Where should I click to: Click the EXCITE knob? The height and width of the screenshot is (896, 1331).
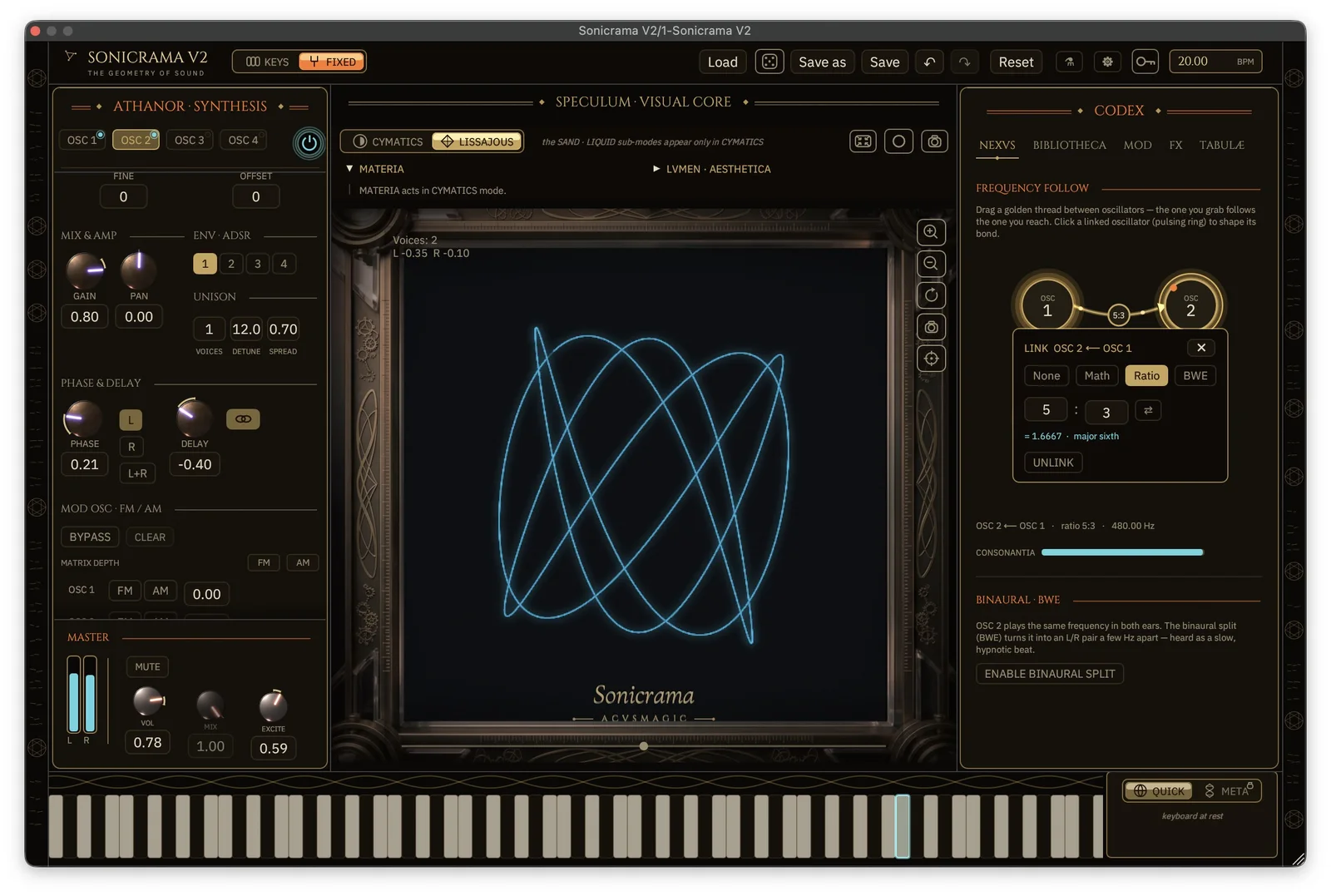pos(273,706)
